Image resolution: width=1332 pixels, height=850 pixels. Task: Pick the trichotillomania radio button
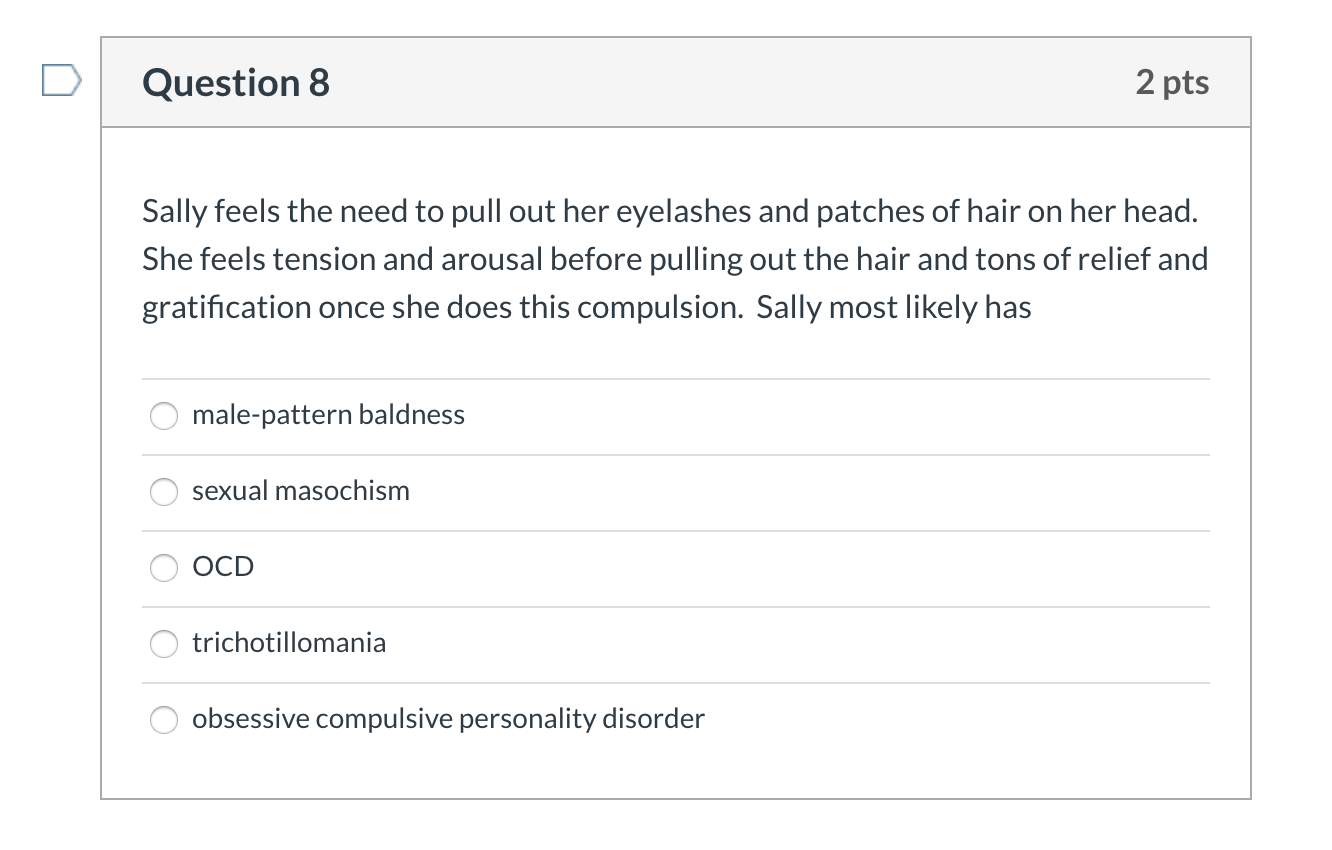coord(164,644)
